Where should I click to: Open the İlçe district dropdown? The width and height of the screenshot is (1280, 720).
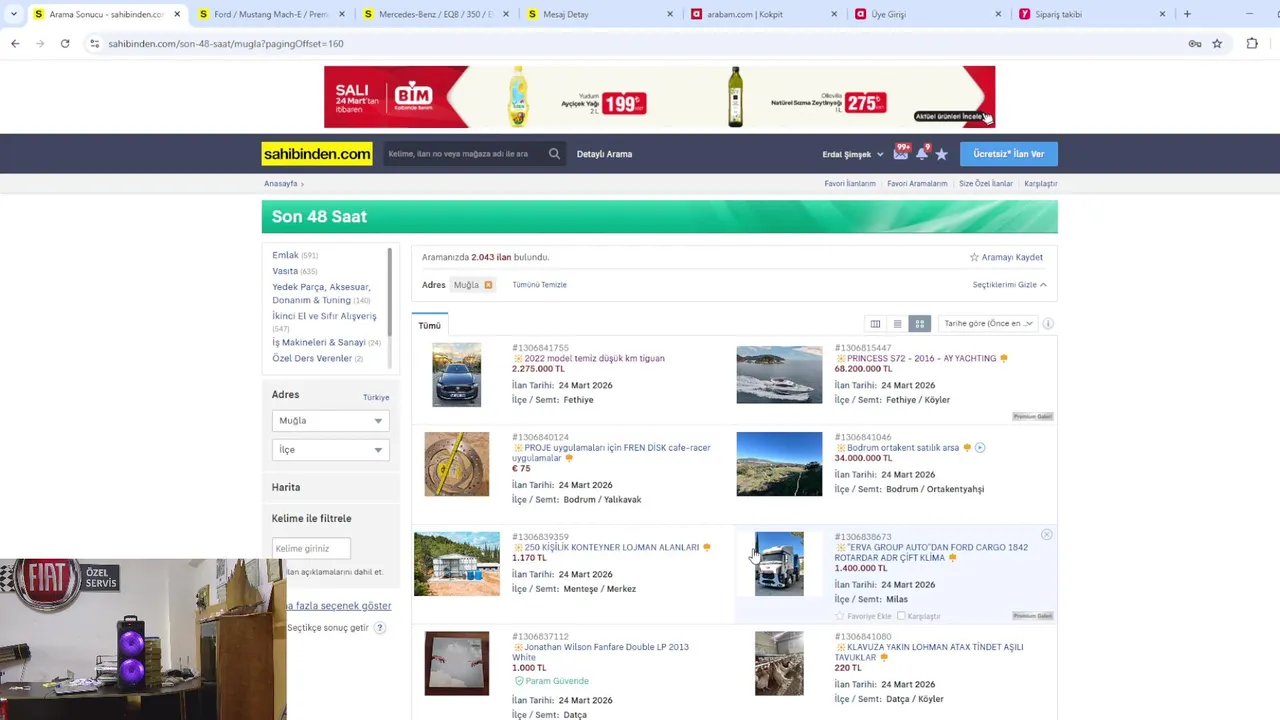[x=330, y=450]
